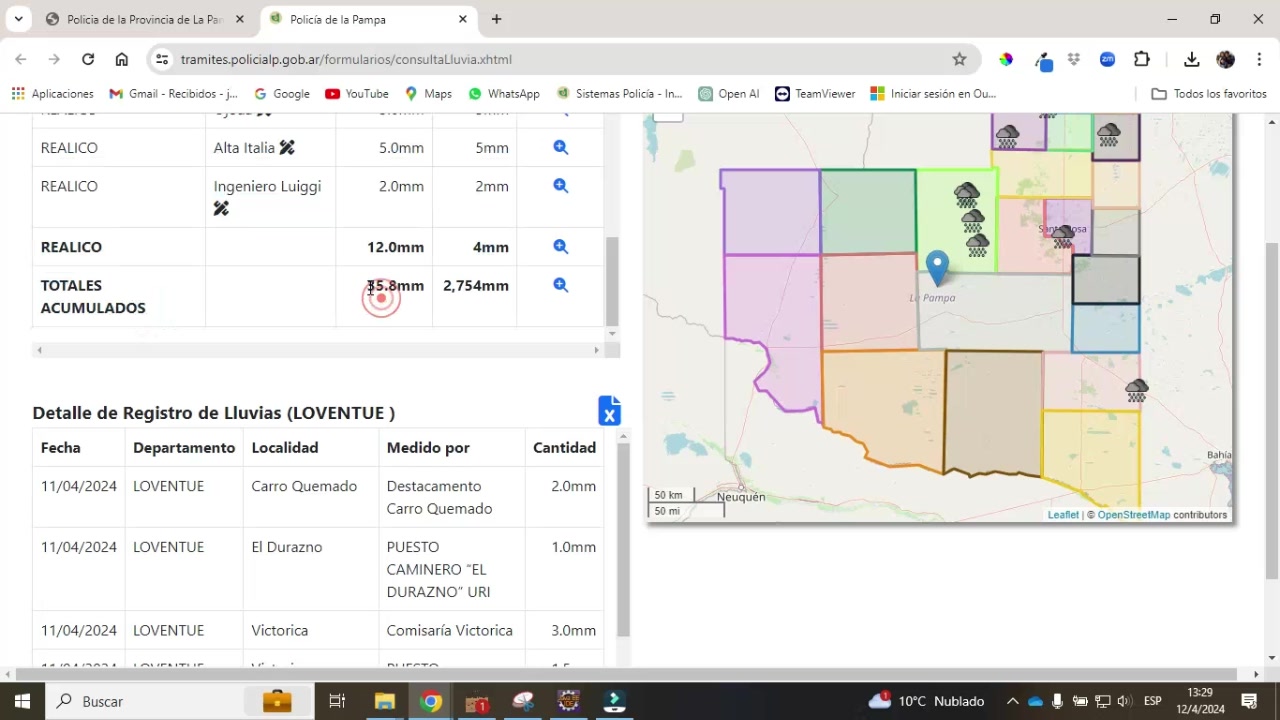Open Google bookmark

(x=282, y=93)
